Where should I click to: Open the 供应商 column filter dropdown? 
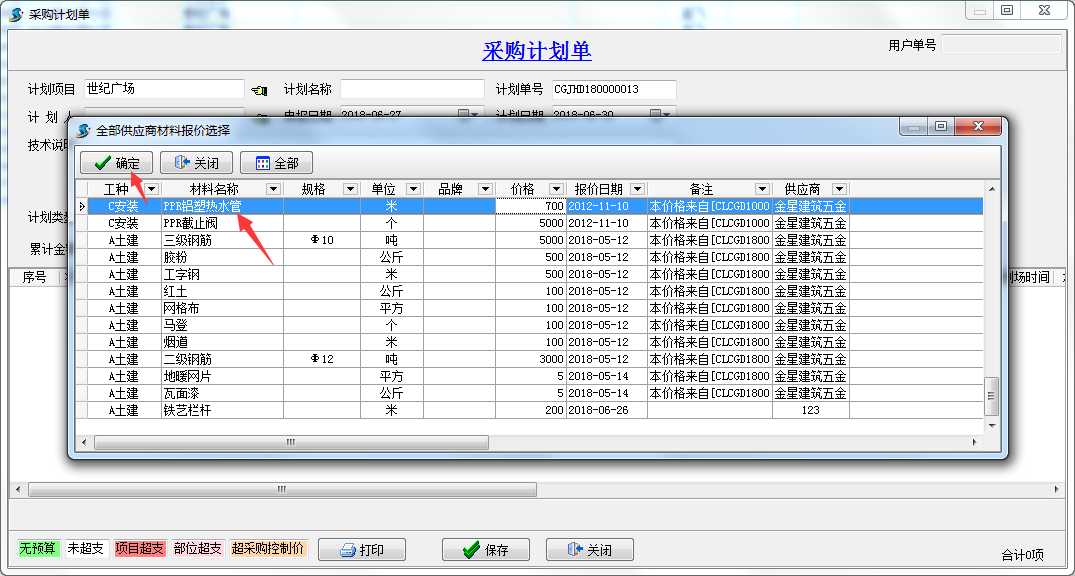[839, 189]
